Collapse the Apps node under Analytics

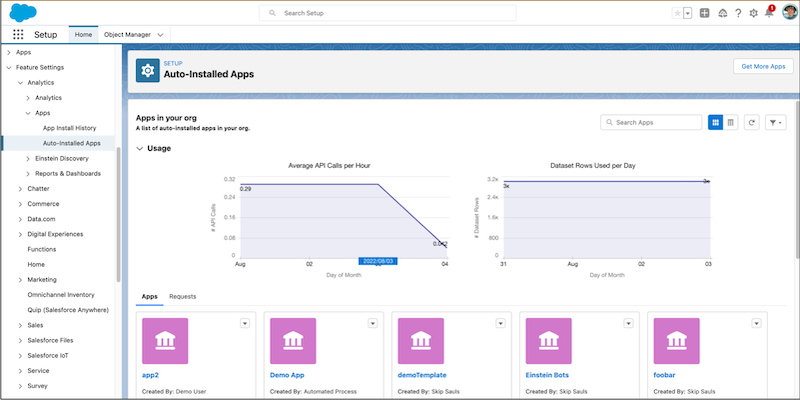point(28,113)
